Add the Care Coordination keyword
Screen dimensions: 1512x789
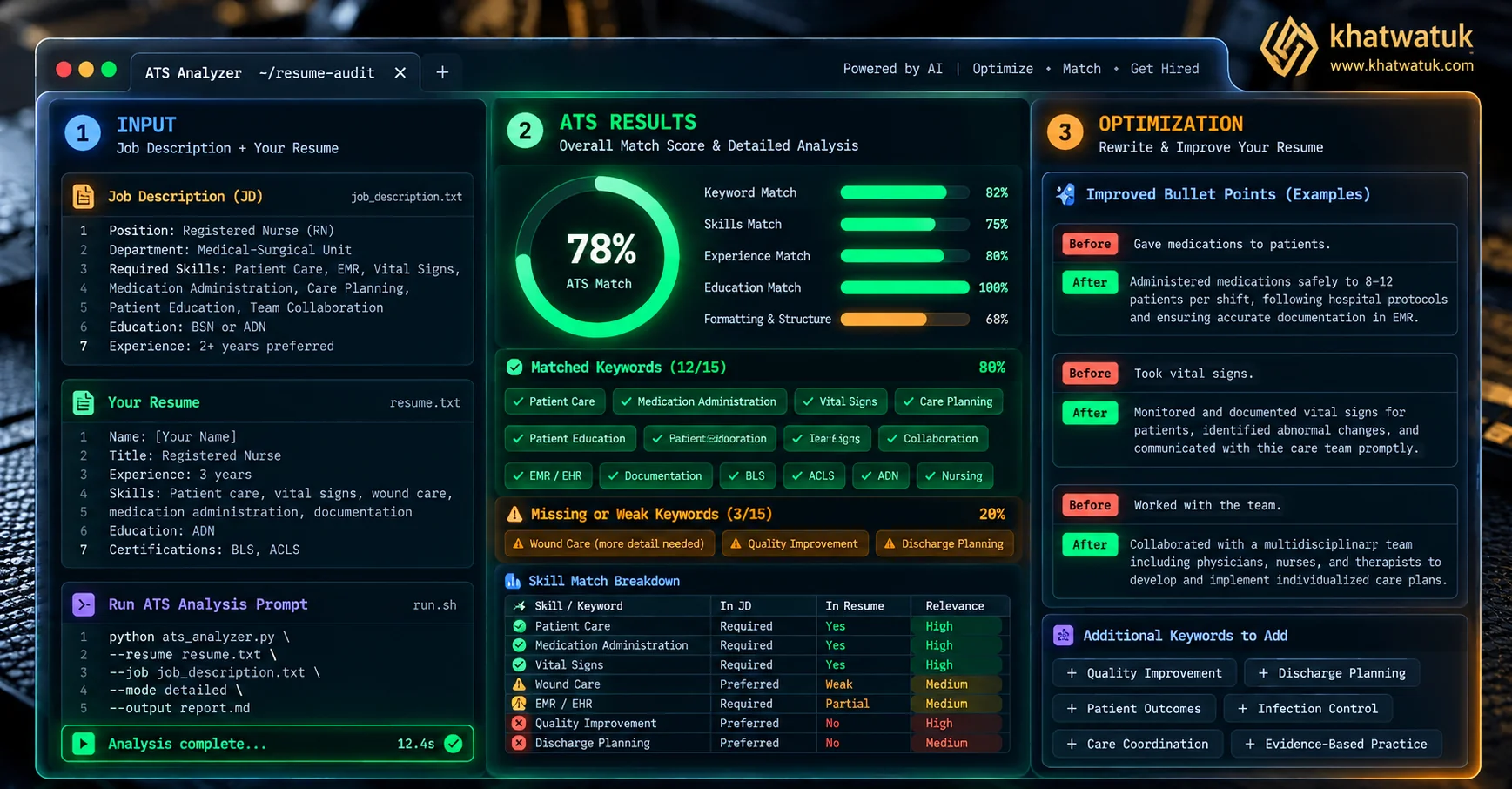1137,745
